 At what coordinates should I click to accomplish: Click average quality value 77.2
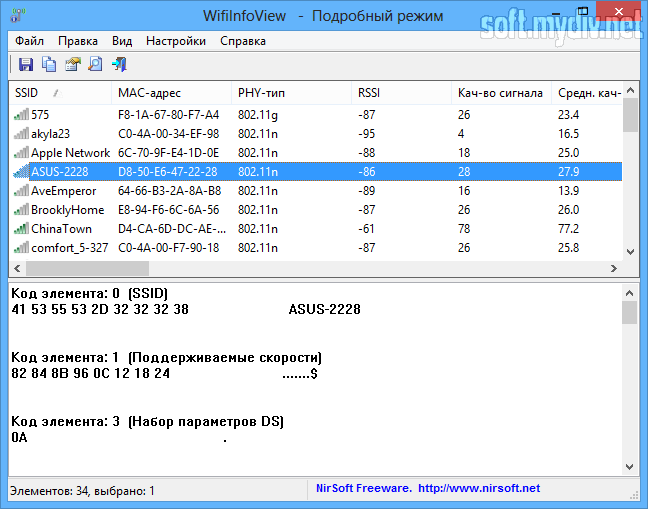(x=569, y=228)
